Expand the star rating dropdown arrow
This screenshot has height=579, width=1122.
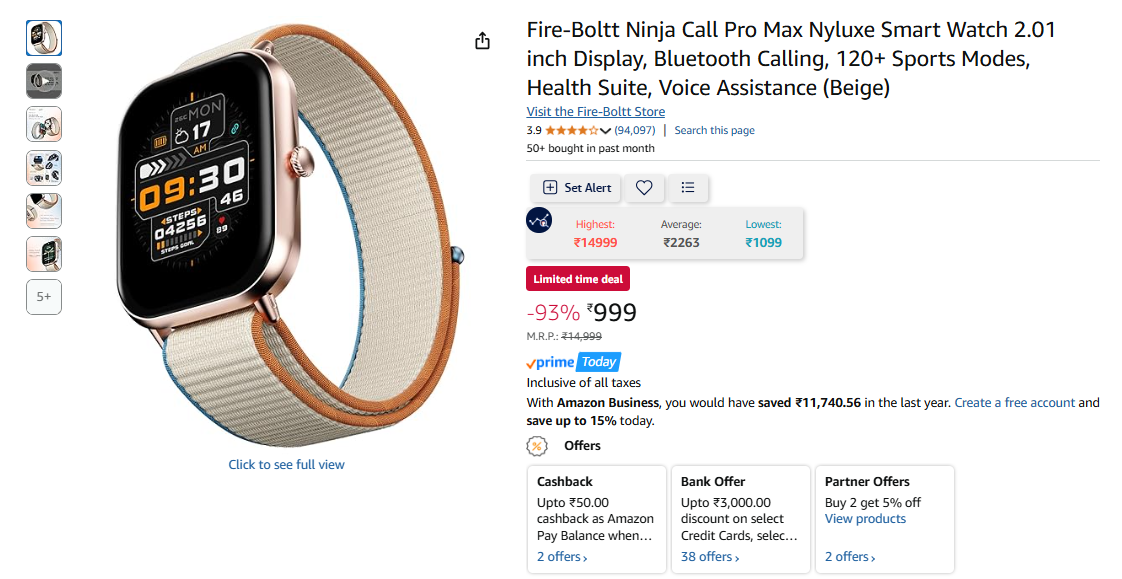tap(605, 130)
